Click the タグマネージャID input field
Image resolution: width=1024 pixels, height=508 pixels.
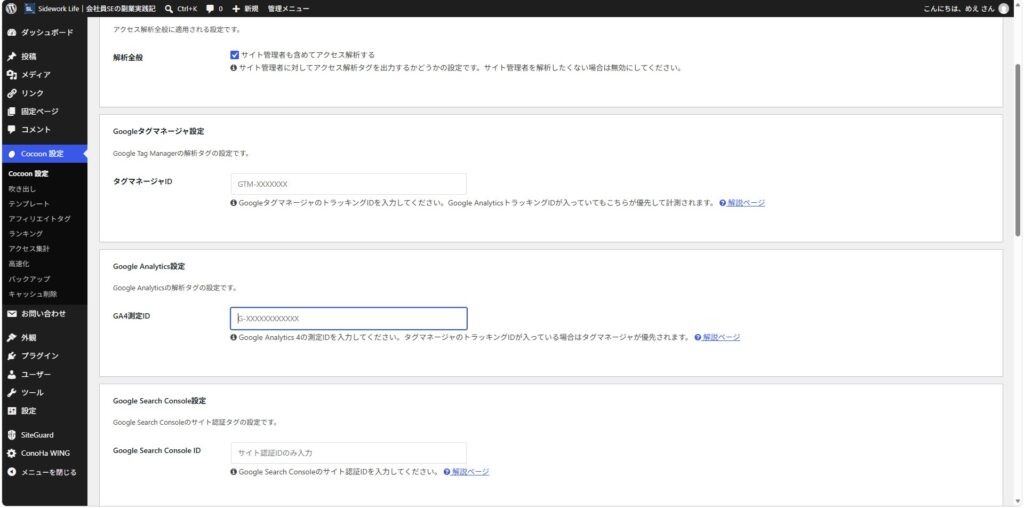click(x=349, y=184)
